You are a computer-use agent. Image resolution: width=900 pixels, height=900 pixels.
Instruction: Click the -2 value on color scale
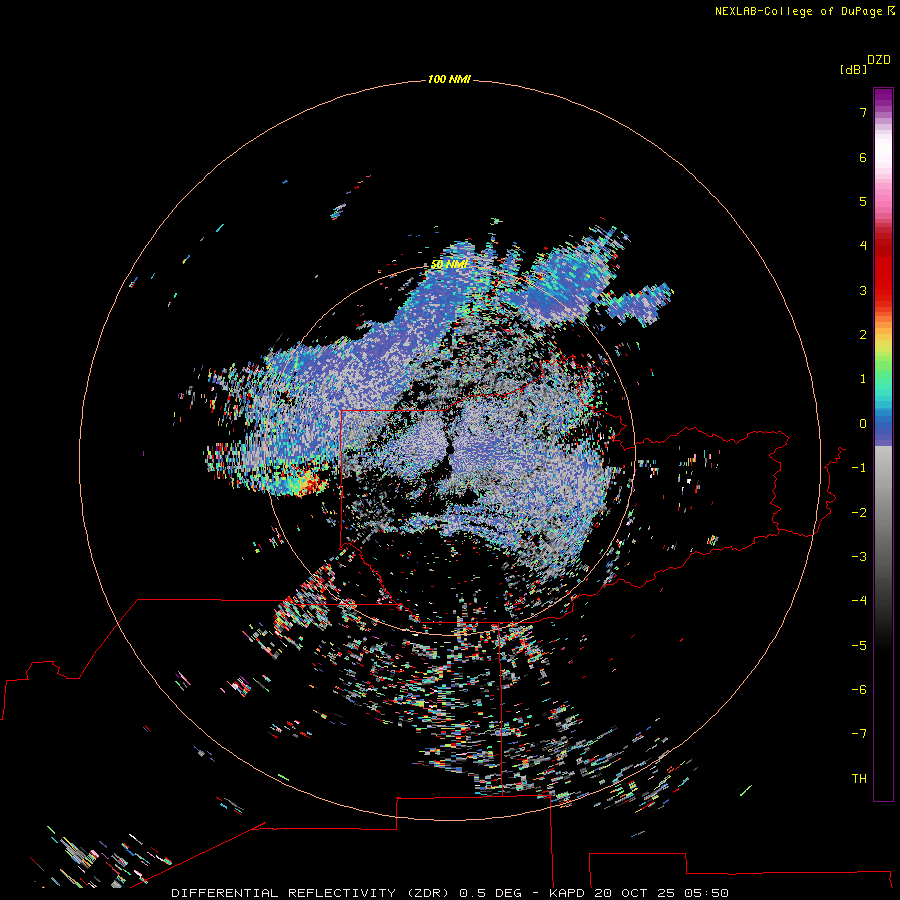pyautogui.click(x=859, y=513)
